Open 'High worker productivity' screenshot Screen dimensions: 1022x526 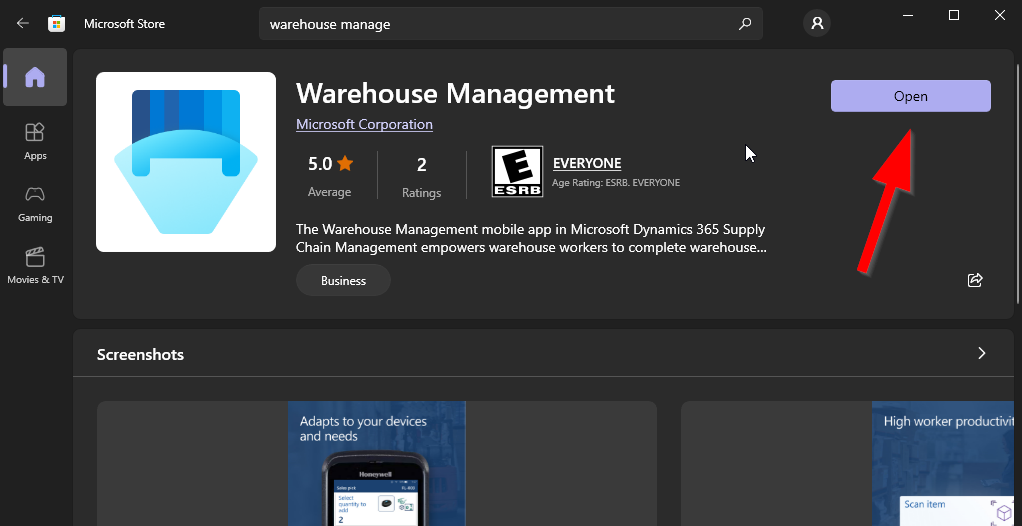pos(847,463)
